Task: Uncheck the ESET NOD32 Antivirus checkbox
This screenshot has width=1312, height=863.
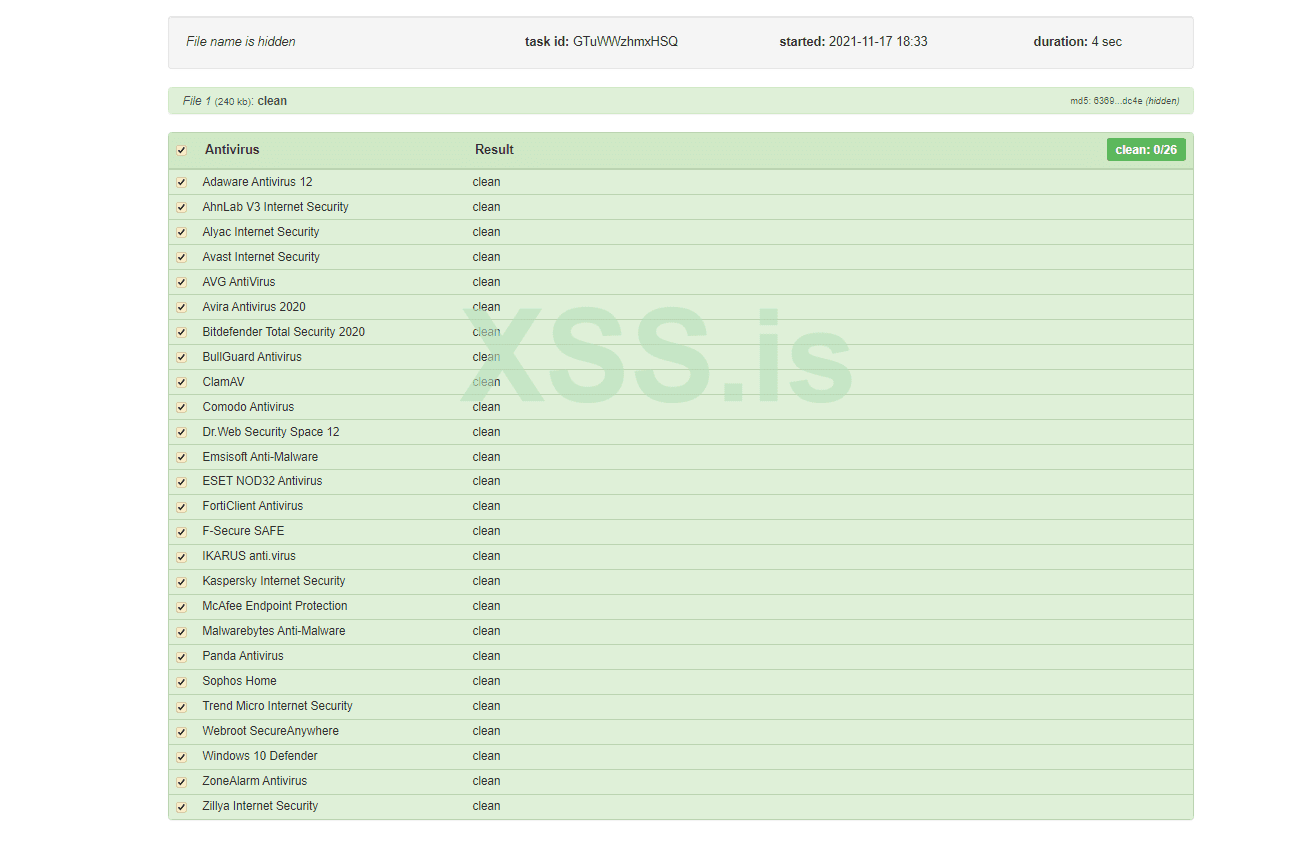Action: pyautogui.click(x=181, y=482)
